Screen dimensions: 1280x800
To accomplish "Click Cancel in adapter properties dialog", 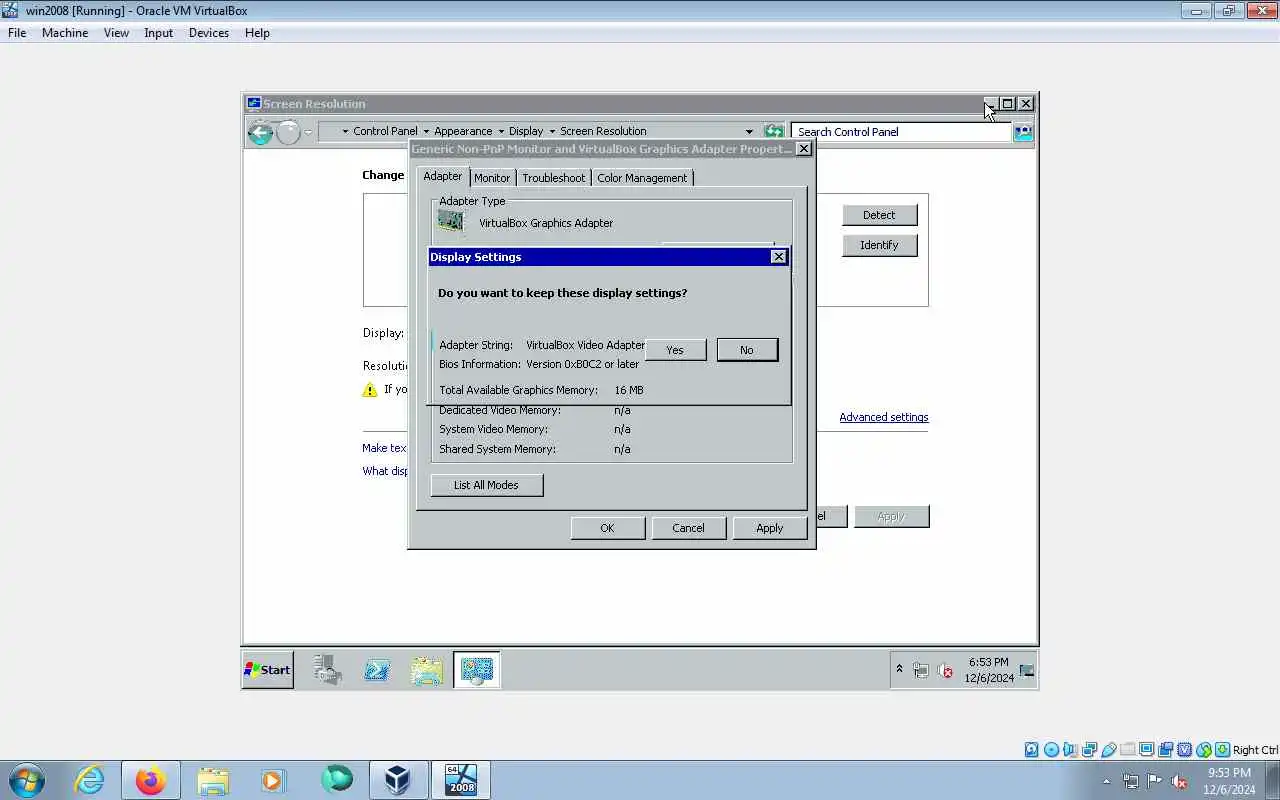I will (x=688, y=528).
